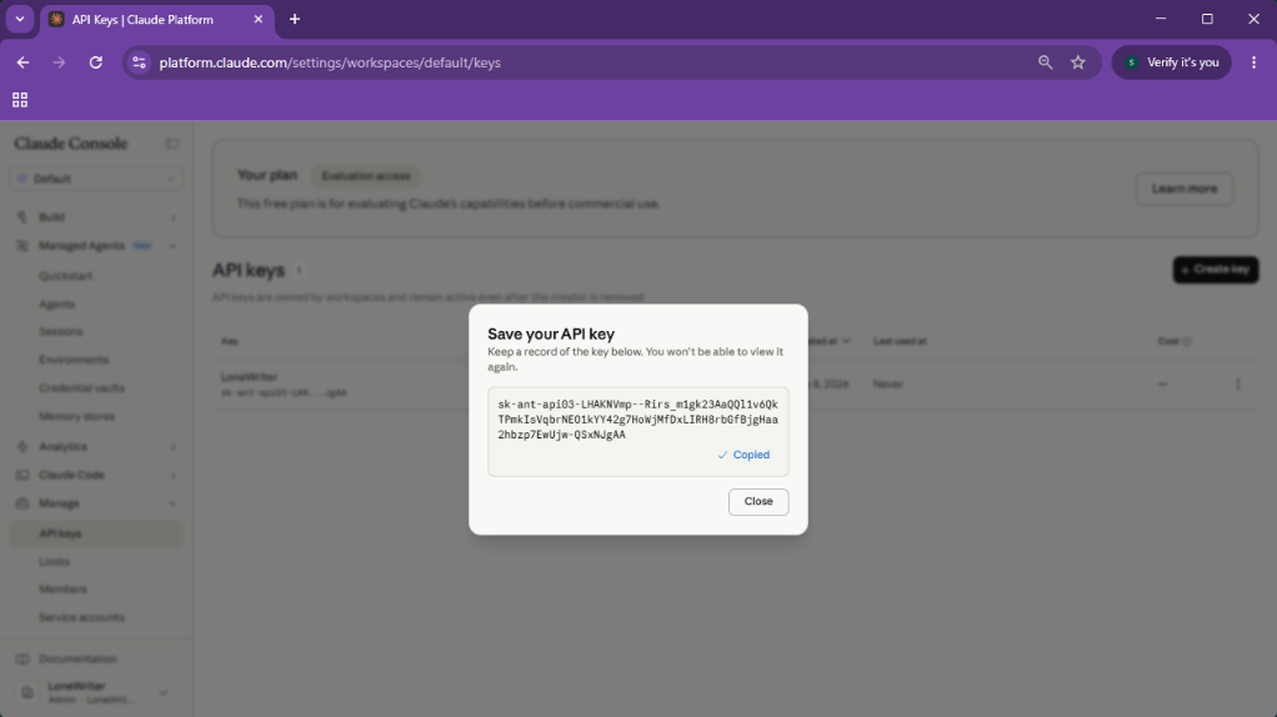
Task: Click the Last used at column header
Action: (x=900, y=342)
